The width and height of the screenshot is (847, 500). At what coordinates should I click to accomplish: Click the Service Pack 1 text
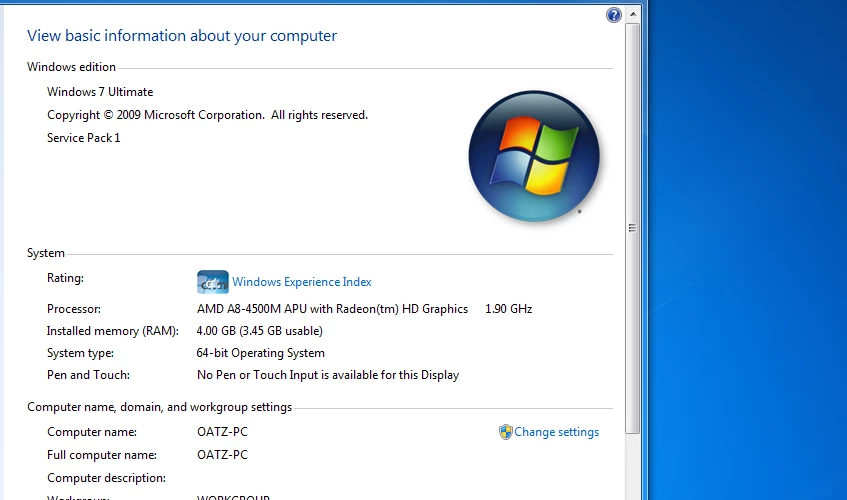pyautogui.click(x=84, y=138)
